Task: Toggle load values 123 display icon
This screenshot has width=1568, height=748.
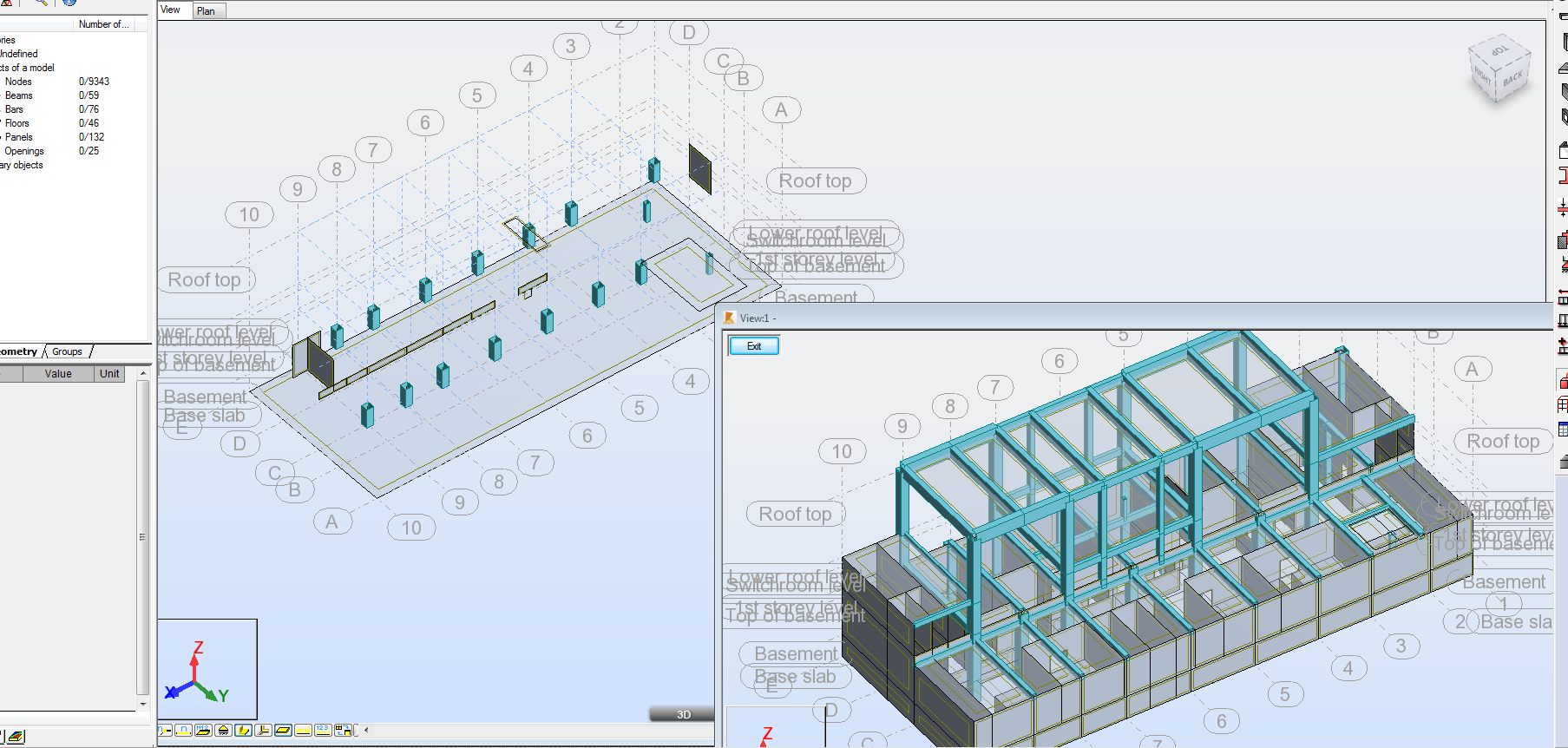Action: (x=323, y=731)
